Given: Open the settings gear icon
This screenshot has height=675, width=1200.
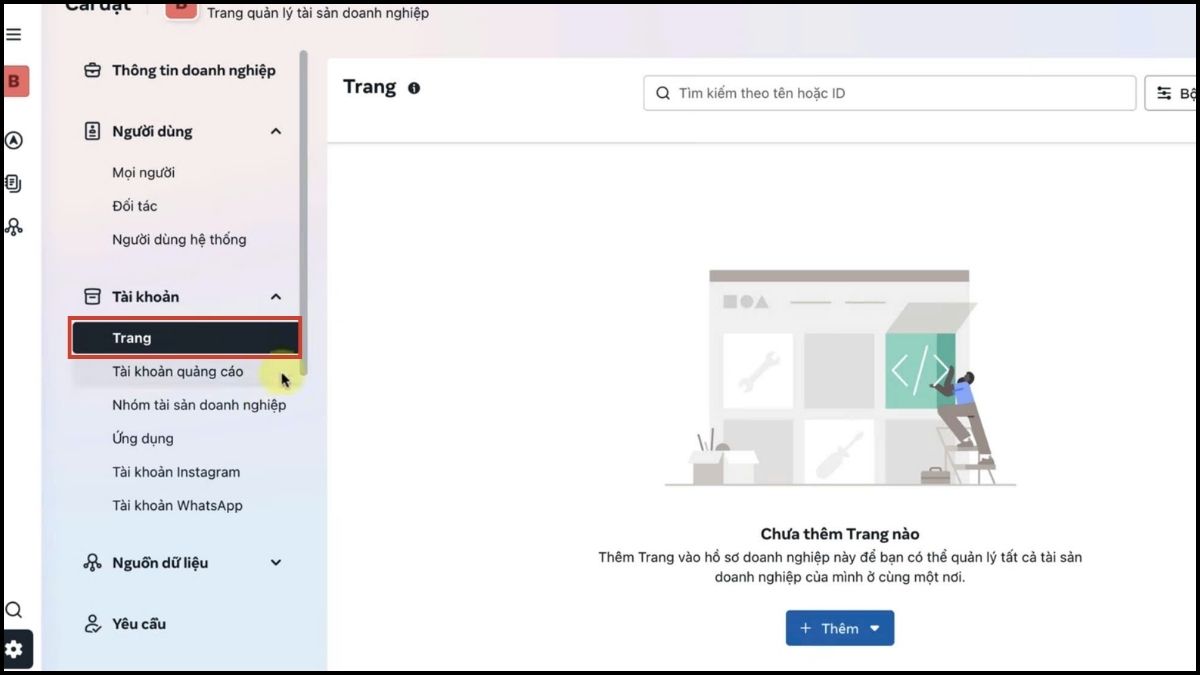Looking at the screenshot, I should 14,649.
